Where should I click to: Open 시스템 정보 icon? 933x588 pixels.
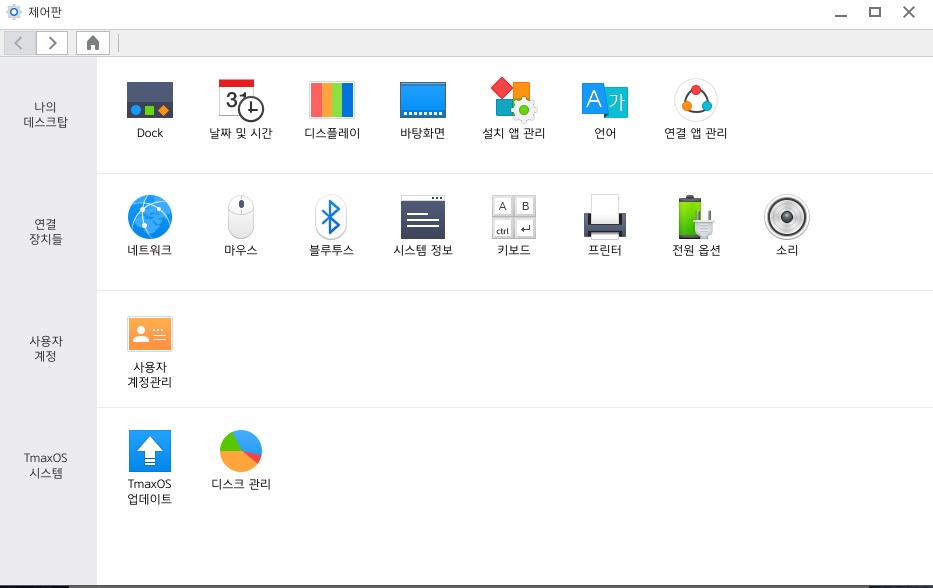click(423, 217)
